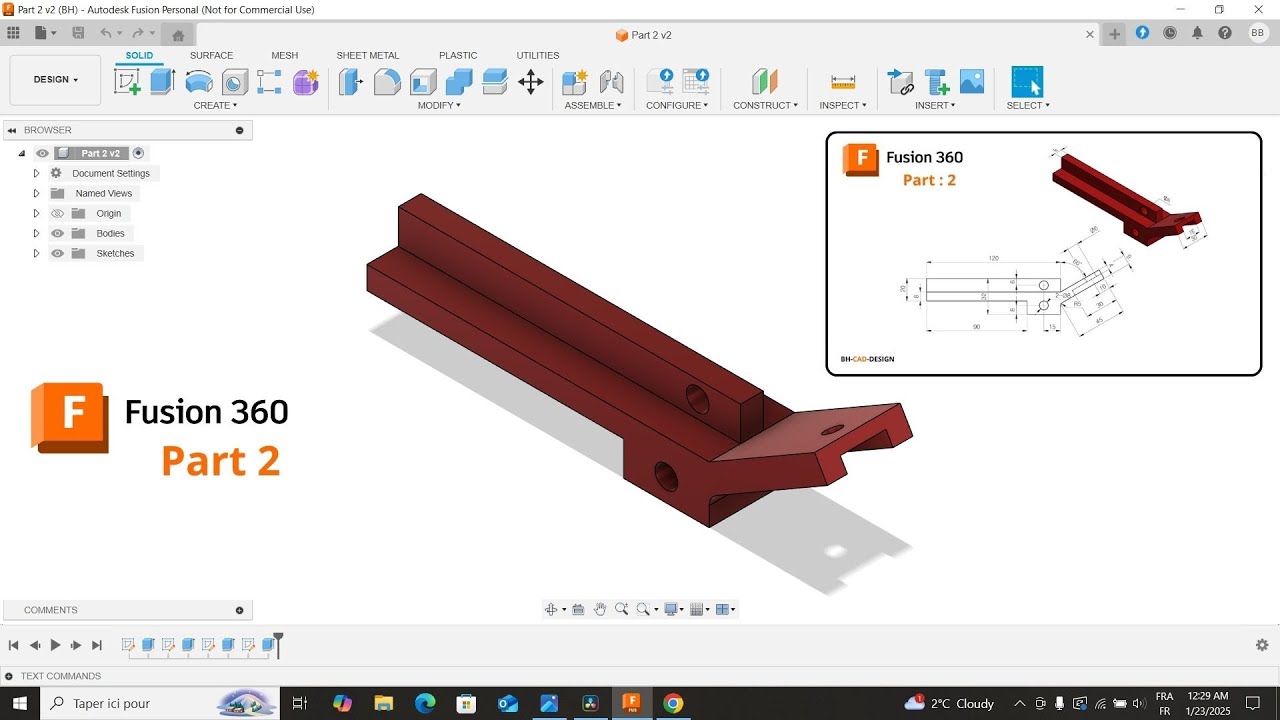Toggle Origin folder visibility eye
This screenshot has height=720, width=1280.
(57, 213)
